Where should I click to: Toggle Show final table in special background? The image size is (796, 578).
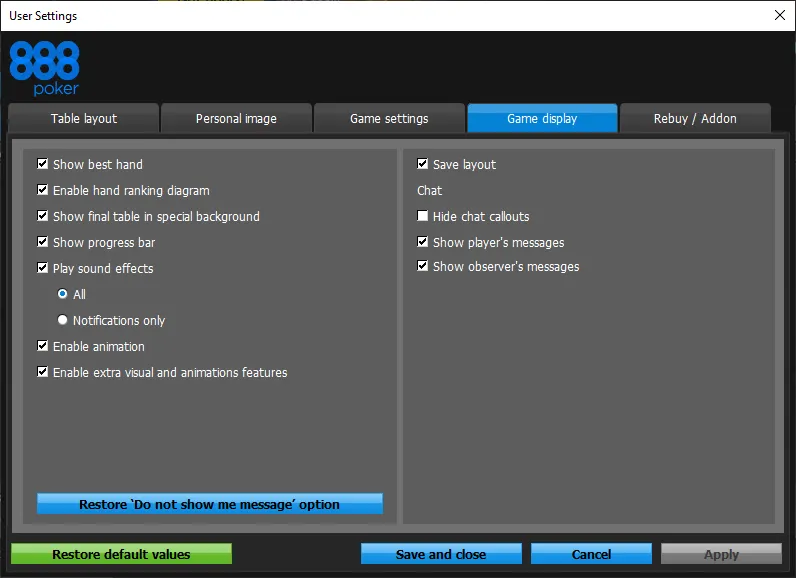43,216
